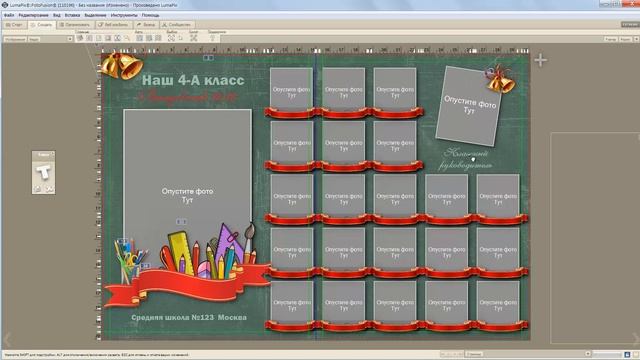Click the first grid icon under Авто
The height and width of the screenshot is (360, 640).
point(140,38)
